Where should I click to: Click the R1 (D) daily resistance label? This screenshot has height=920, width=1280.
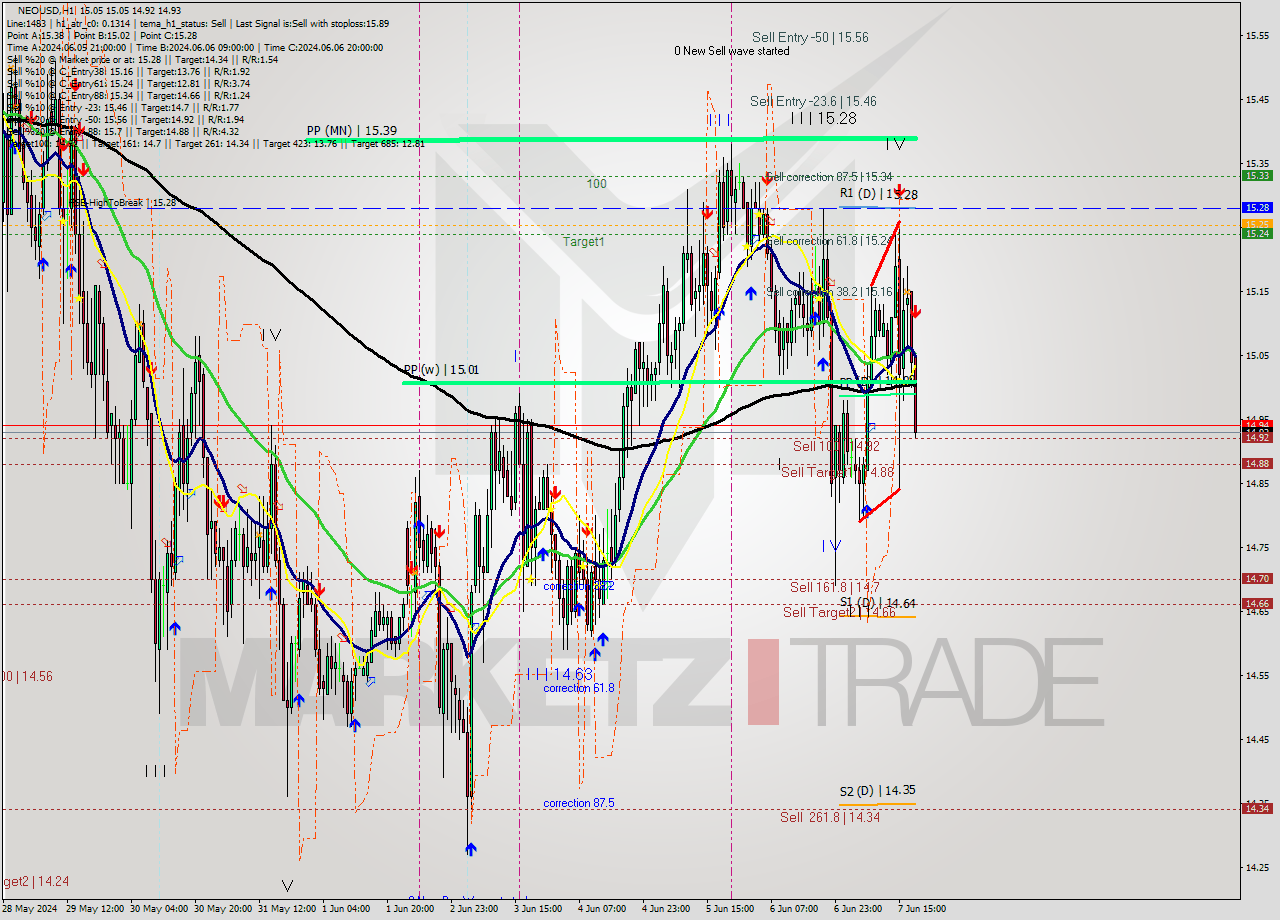click(x=879, y=194)
